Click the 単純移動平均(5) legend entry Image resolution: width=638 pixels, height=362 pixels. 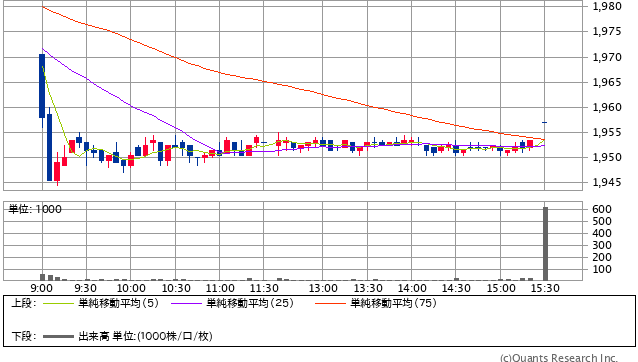(x=118, y=303)
